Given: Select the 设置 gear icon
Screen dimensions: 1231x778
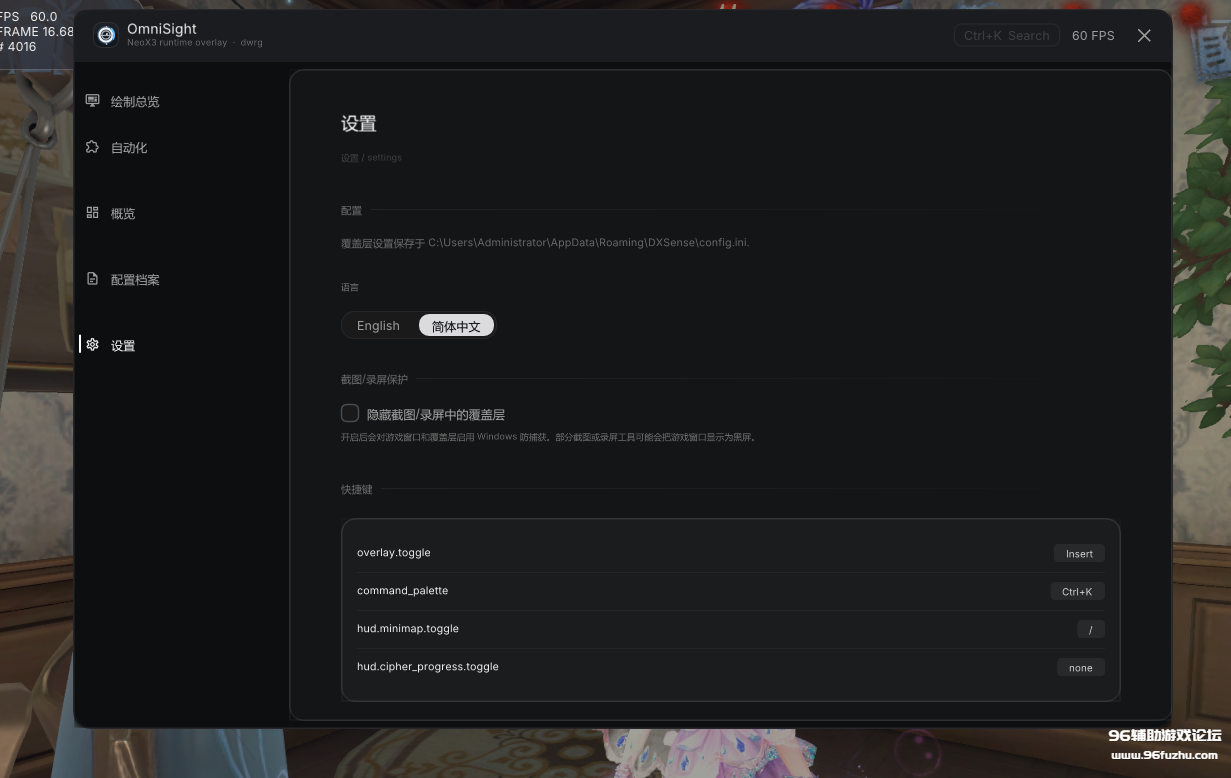Looking at the screenshot, I should pos(92,345).
